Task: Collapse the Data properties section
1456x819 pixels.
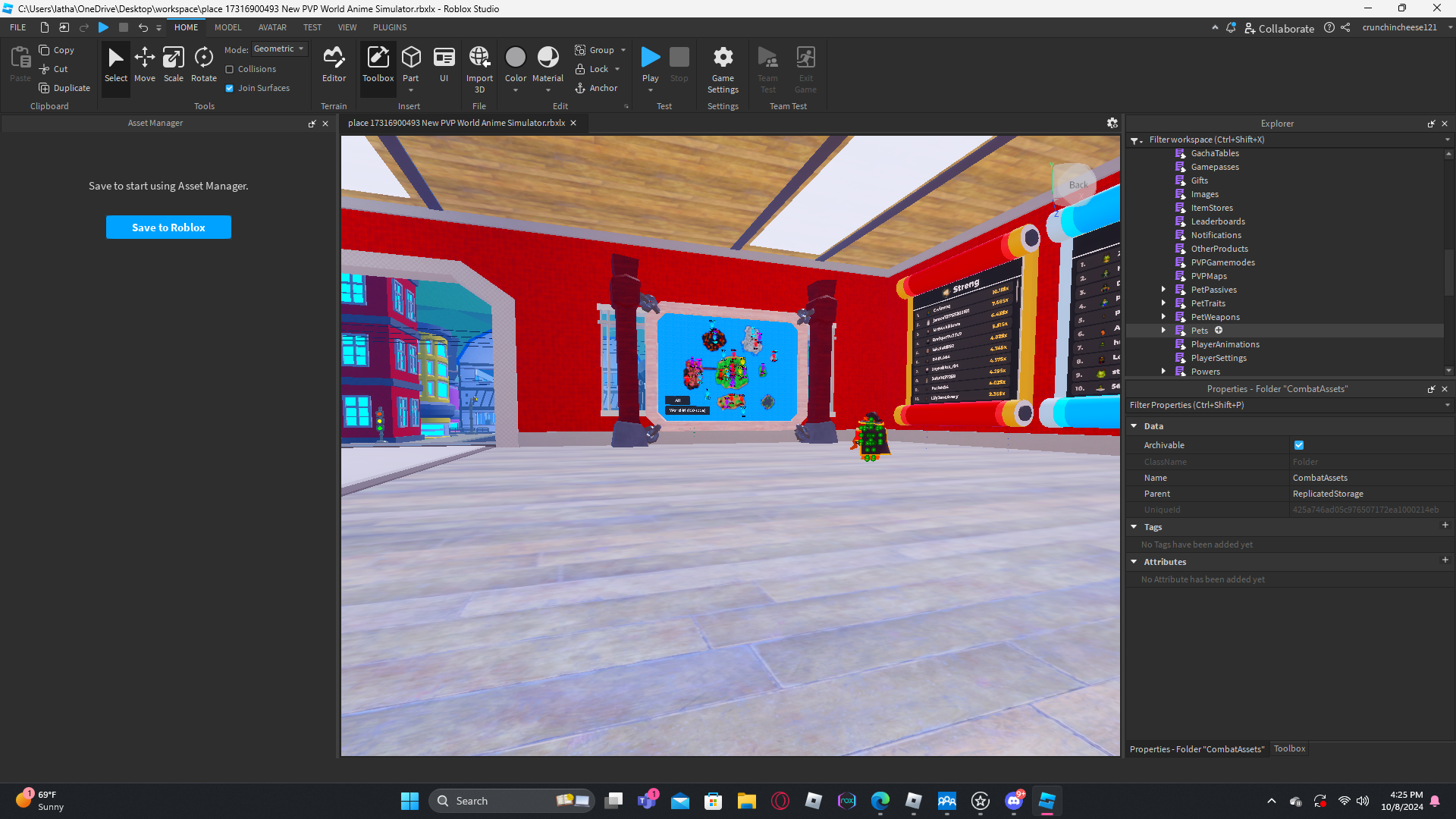Action: click(x=1134, y=426)
